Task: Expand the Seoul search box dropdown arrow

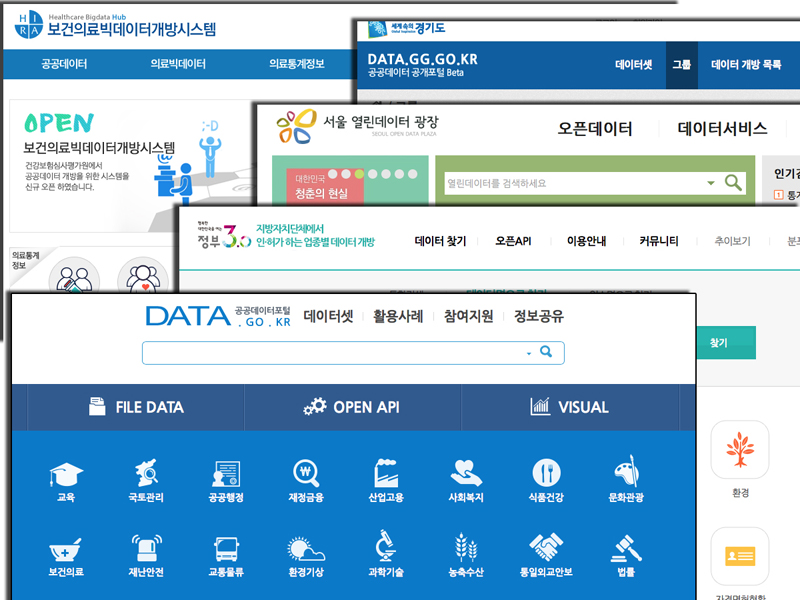Action: pyautogui.click(x=711, y=183)
